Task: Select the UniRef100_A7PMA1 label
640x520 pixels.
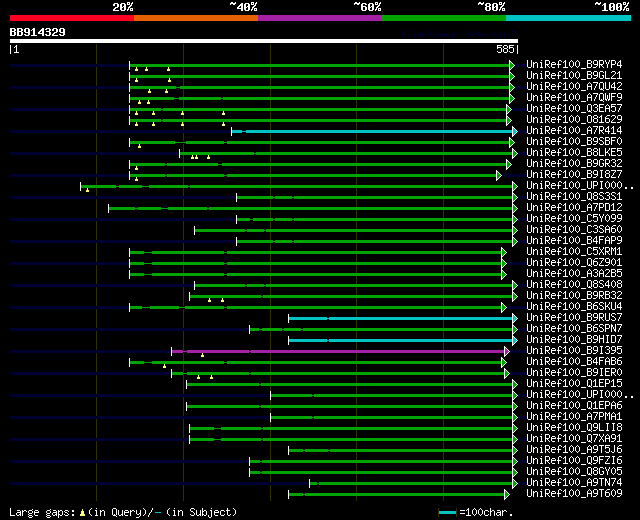Action: tap(574, 417)
